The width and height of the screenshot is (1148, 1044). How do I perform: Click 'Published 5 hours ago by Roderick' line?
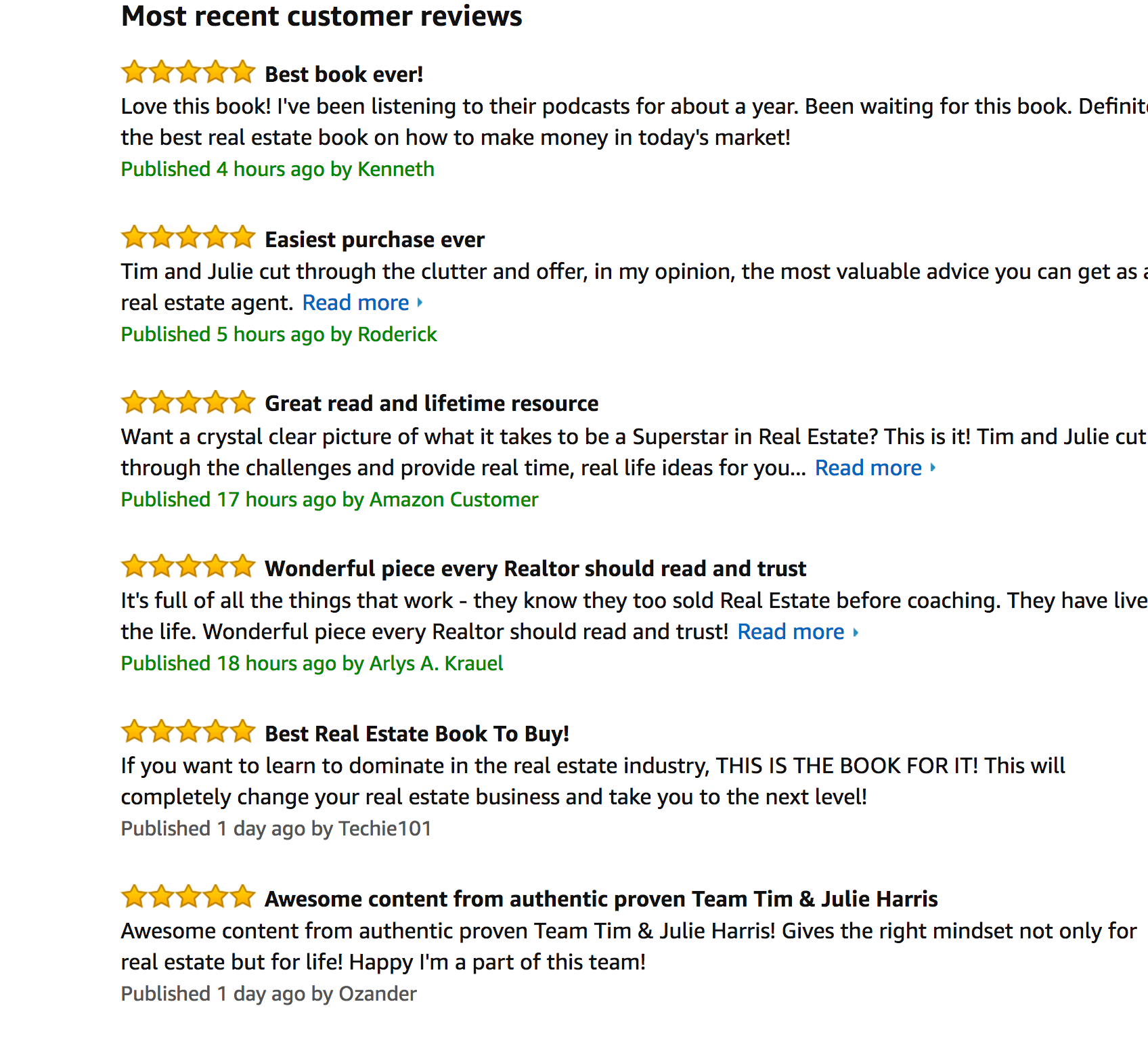click(x=279, y=334)
